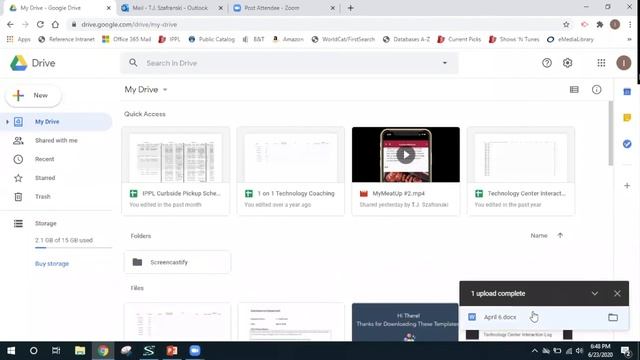Click the Name sort label
640x360 pixels.
pyautogui.click(x=539, y=236)
